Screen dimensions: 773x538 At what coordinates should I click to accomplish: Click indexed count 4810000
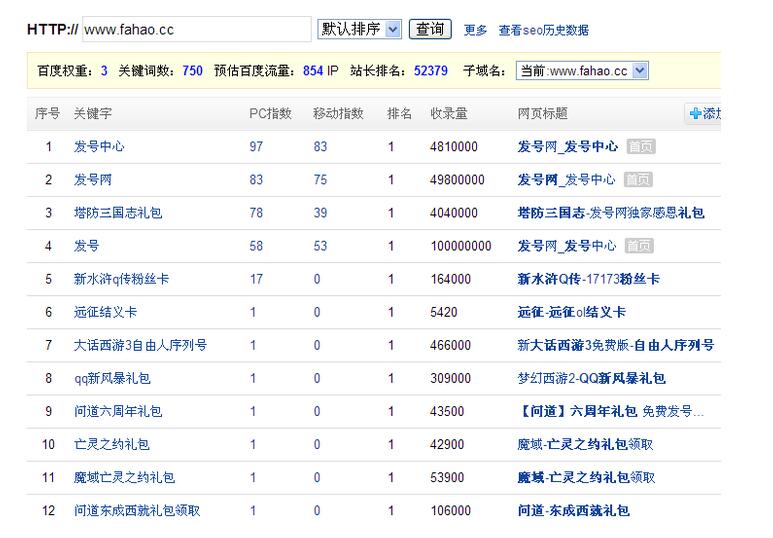(454, 146)
